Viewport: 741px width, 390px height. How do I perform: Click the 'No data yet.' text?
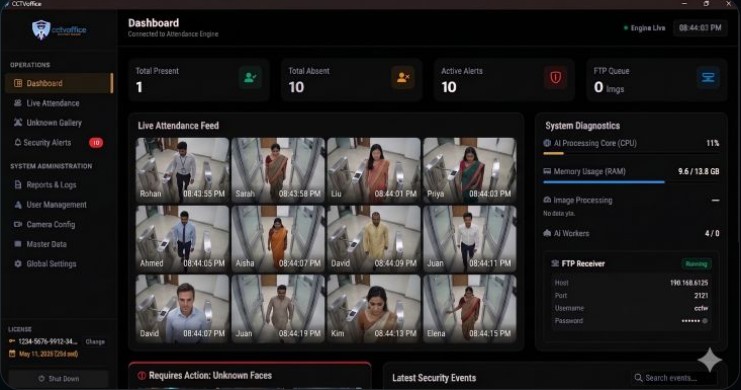click(x=559, y=213)
